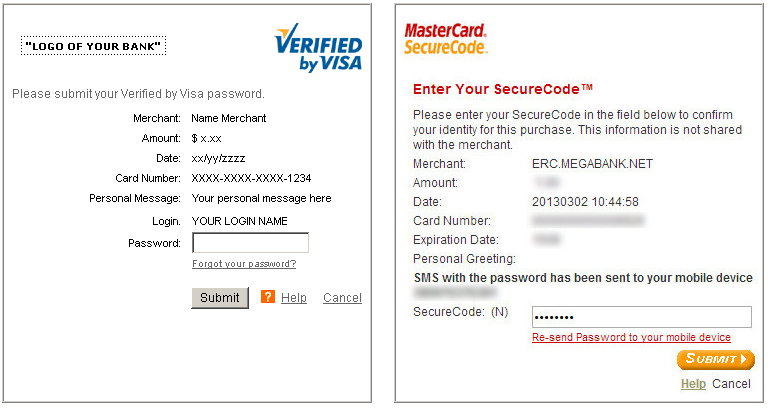The height and width of the screenshot is (412, 775).
Task: Select the merchant name ERC.MEGABANK.NET
Action: (592, 164)
